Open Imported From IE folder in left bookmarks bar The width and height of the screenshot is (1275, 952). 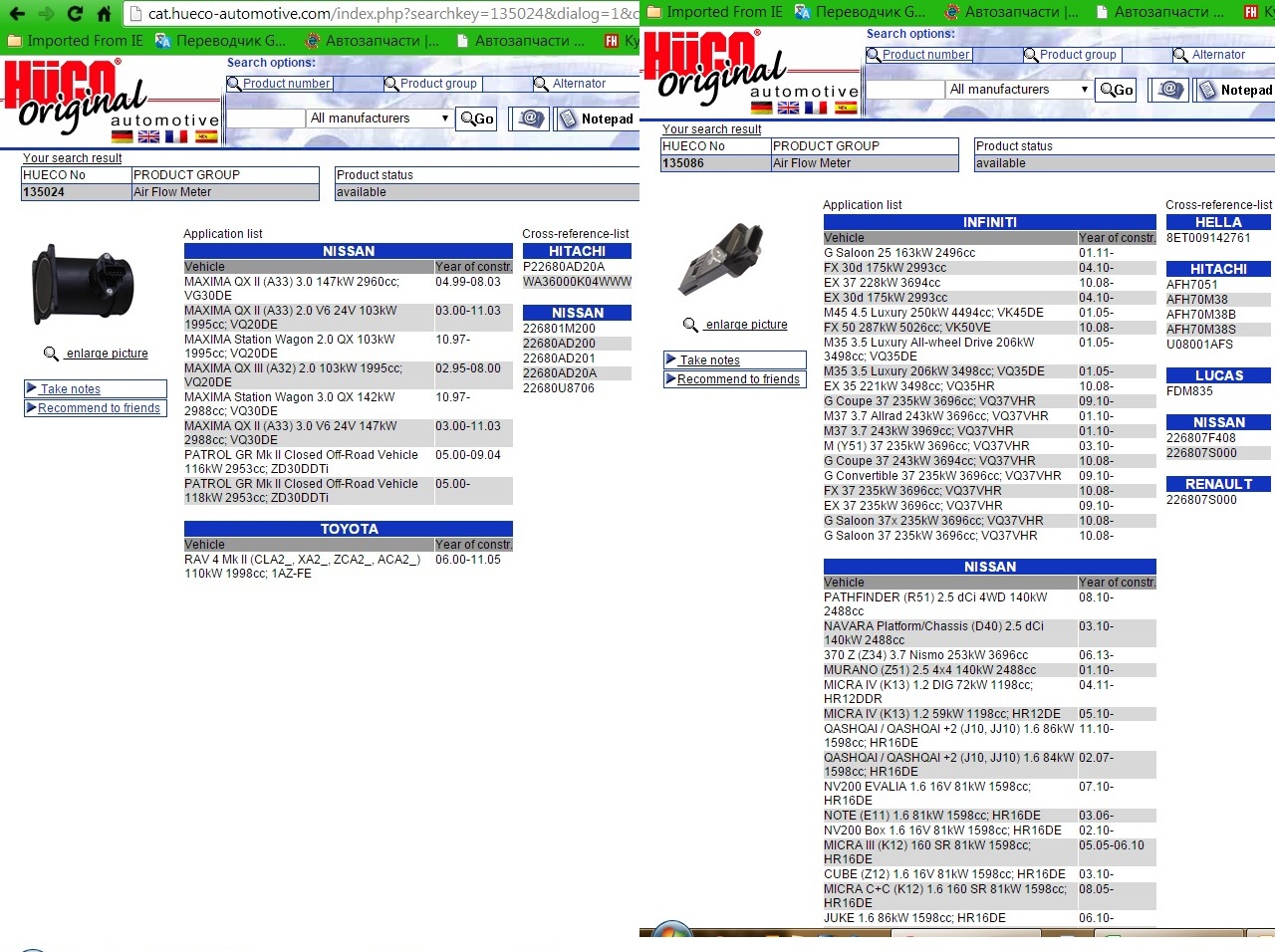coord(75,41)
